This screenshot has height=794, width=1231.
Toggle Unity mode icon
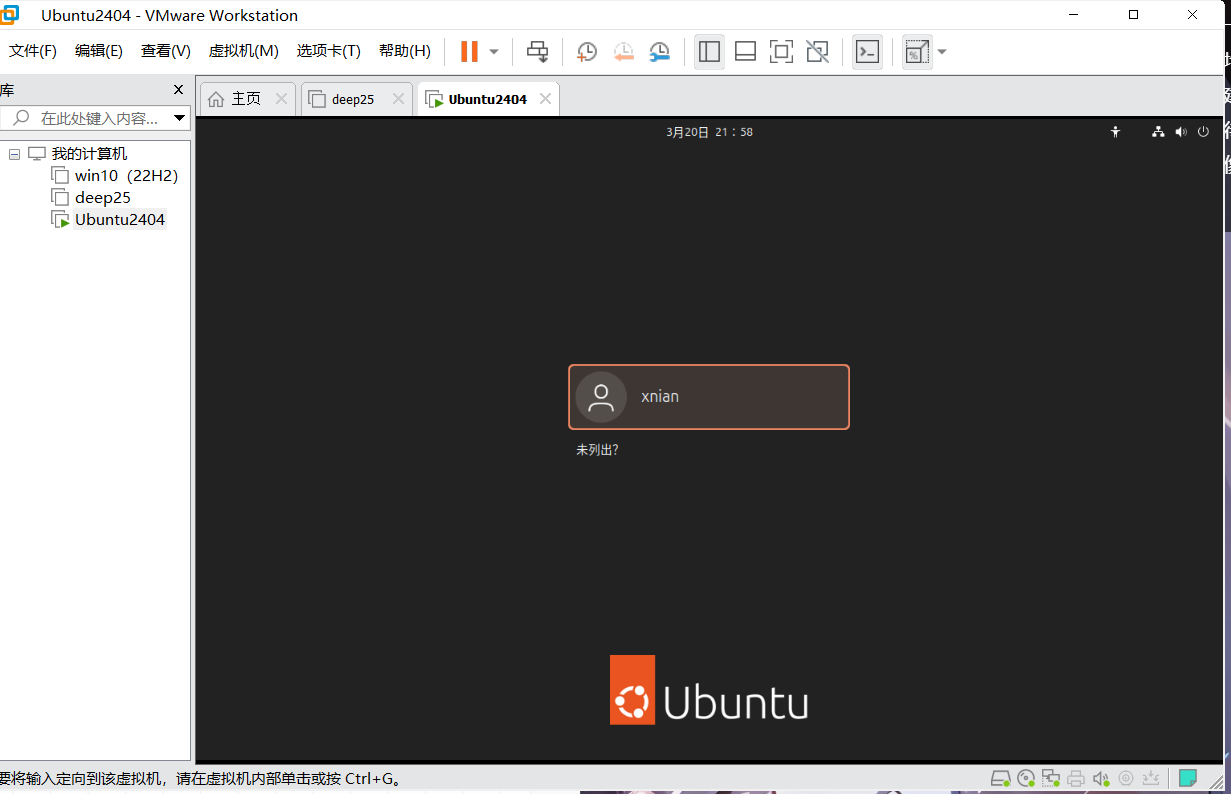pos(817,51)
